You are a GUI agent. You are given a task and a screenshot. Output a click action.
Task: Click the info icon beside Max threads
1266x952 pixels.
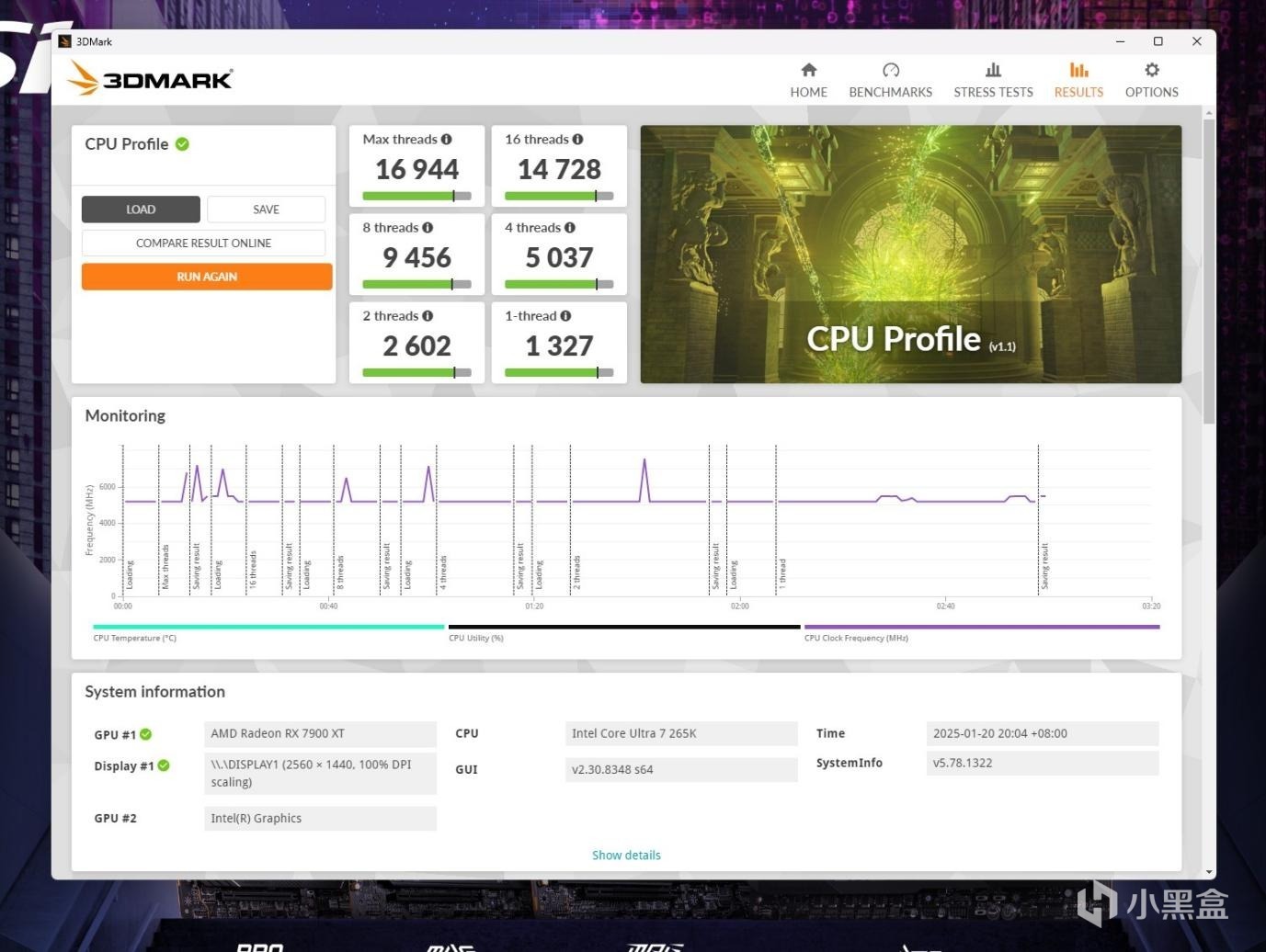[447, 140]
